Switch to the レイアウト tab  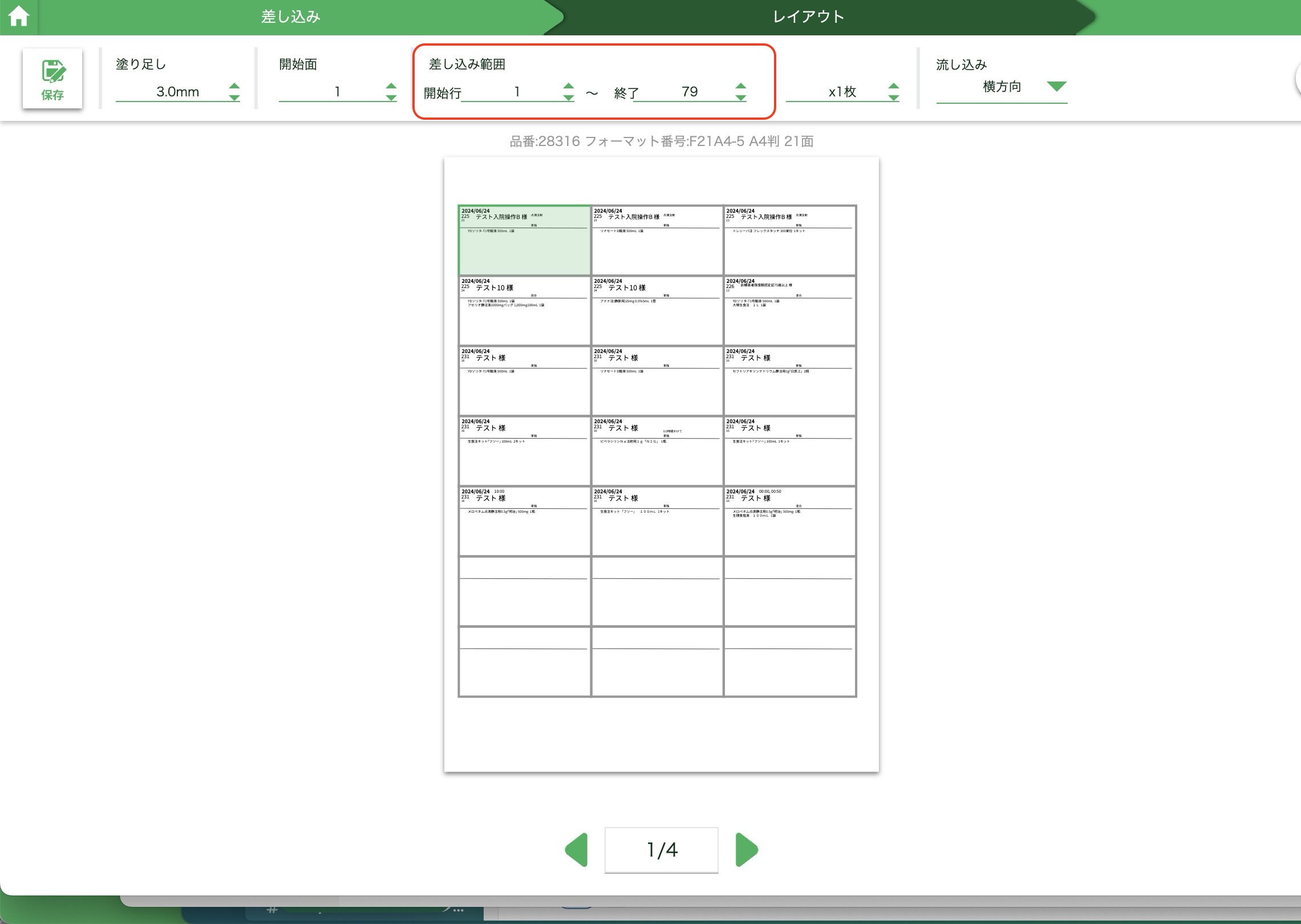808,17
